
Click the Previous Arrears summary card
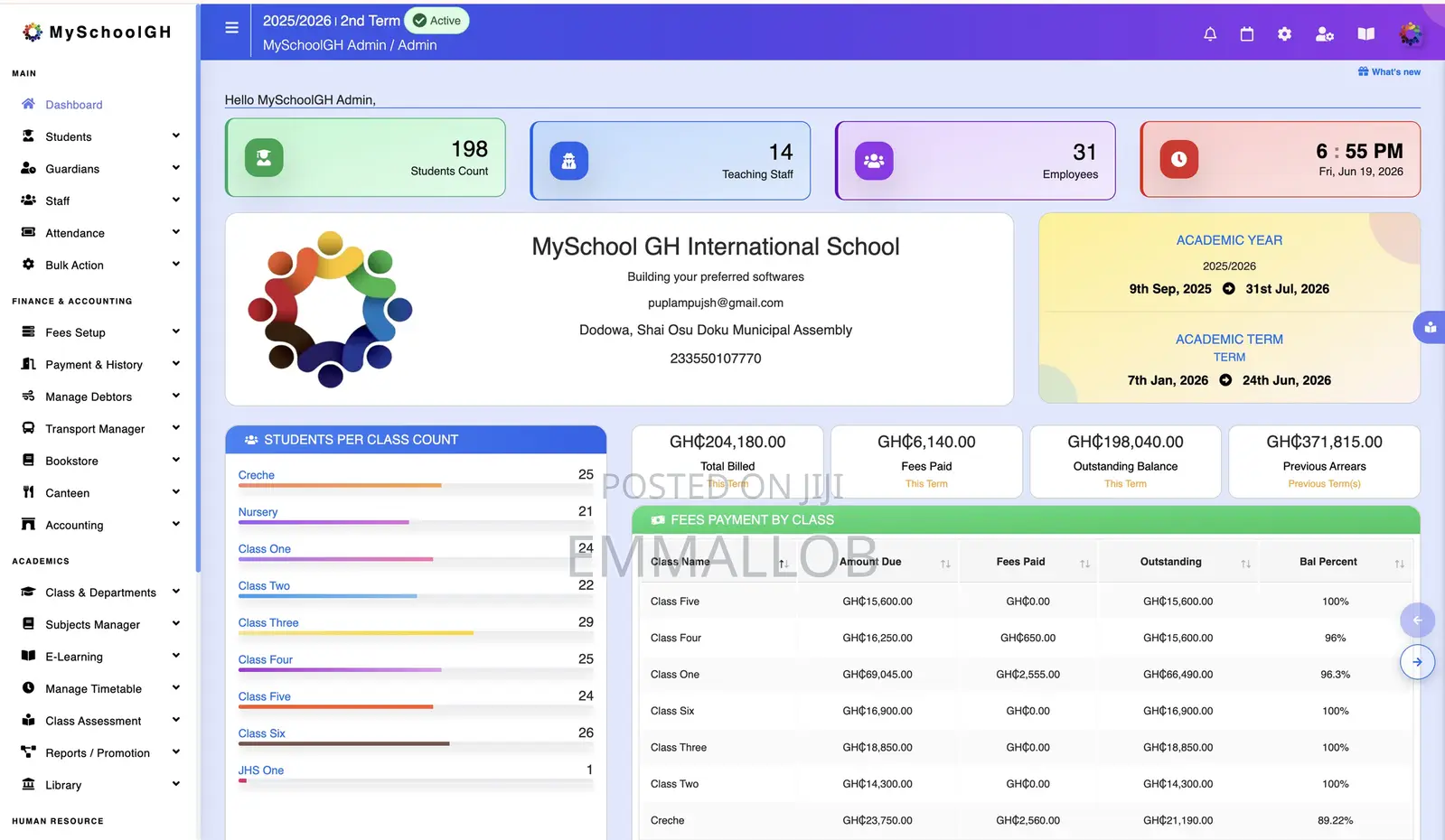[x=1324, y=462]
